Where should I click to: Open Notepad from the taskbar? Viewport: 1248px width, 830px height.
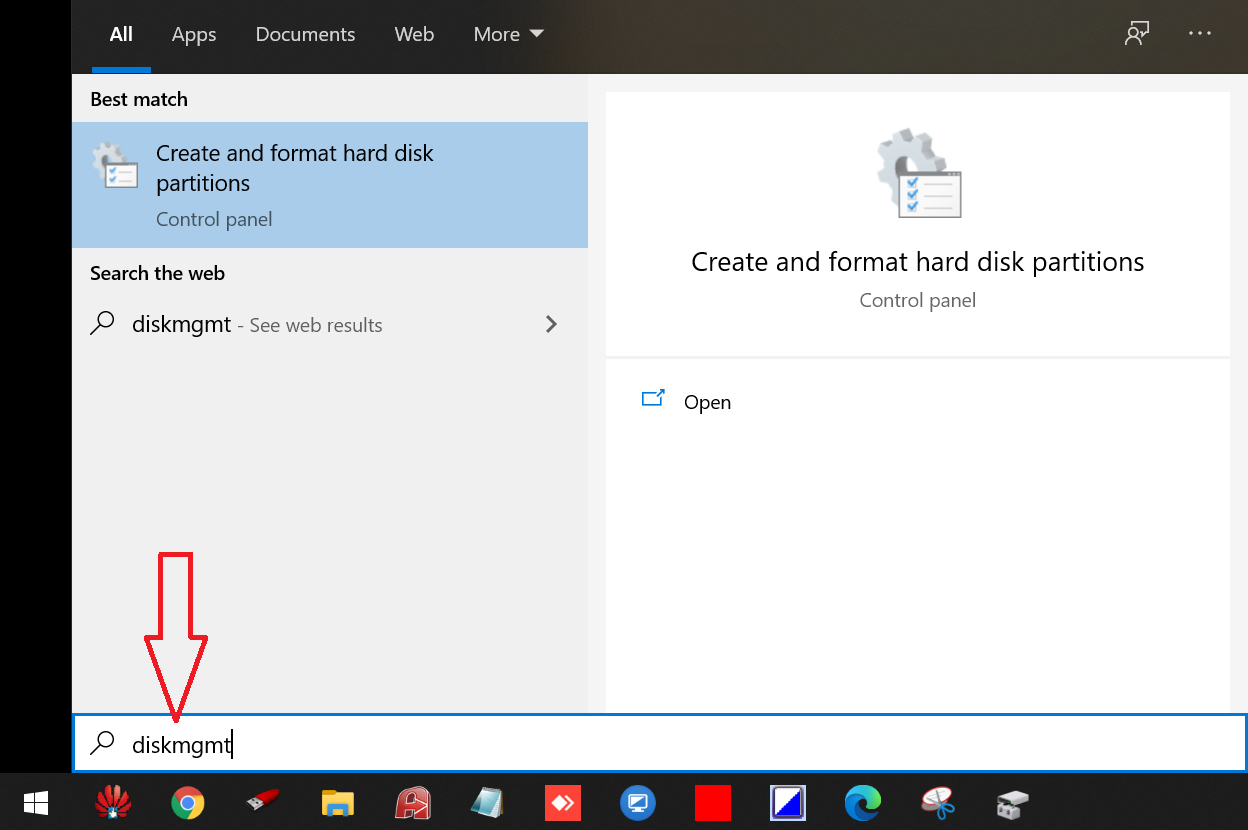[x=487, y=803]
